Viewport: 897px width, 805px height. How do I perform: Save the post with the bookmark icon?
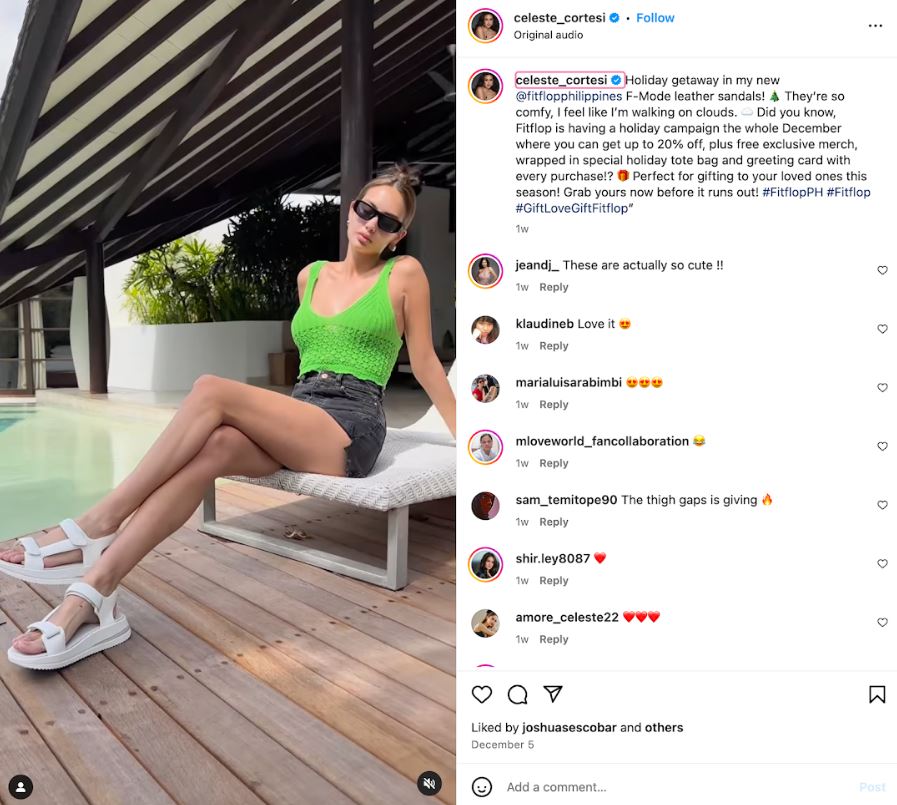point(877,694)
